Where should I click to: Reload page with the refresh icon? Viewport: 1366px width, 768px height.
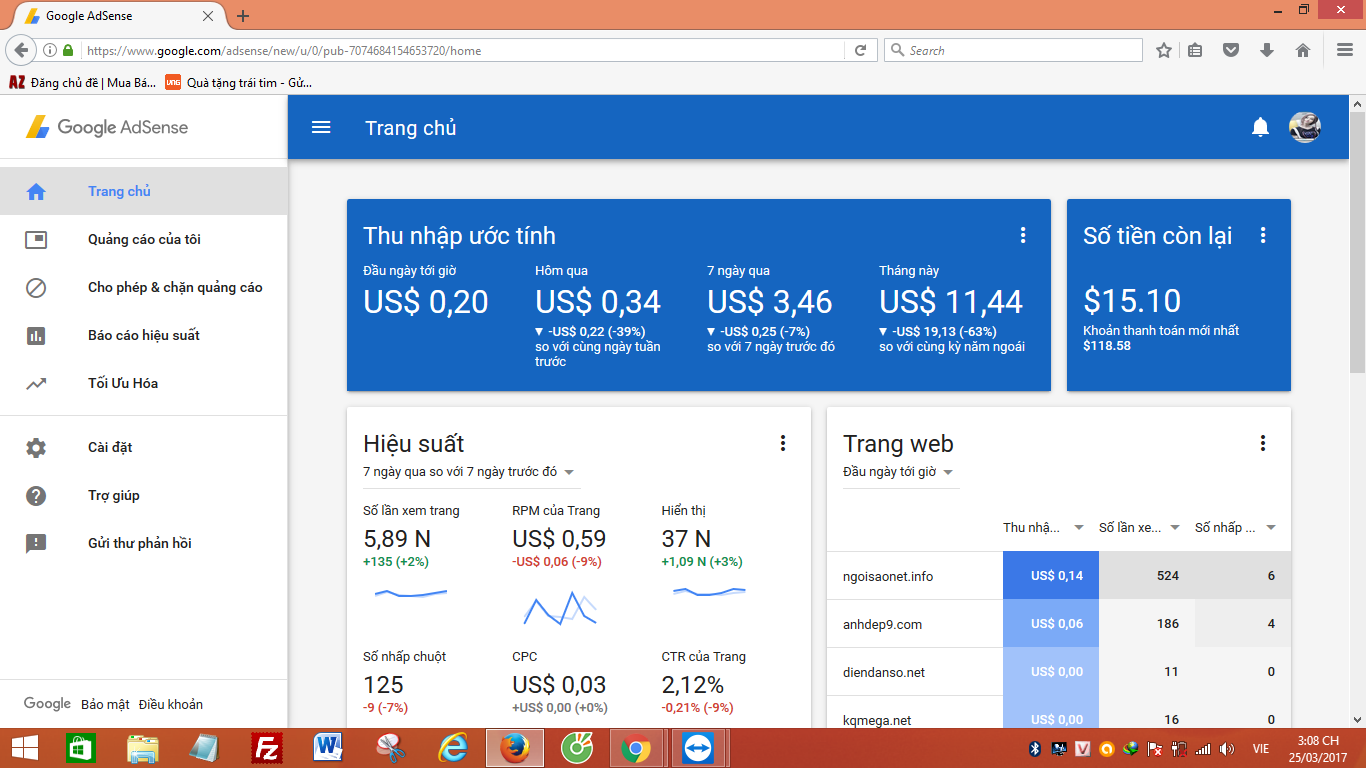860,50
